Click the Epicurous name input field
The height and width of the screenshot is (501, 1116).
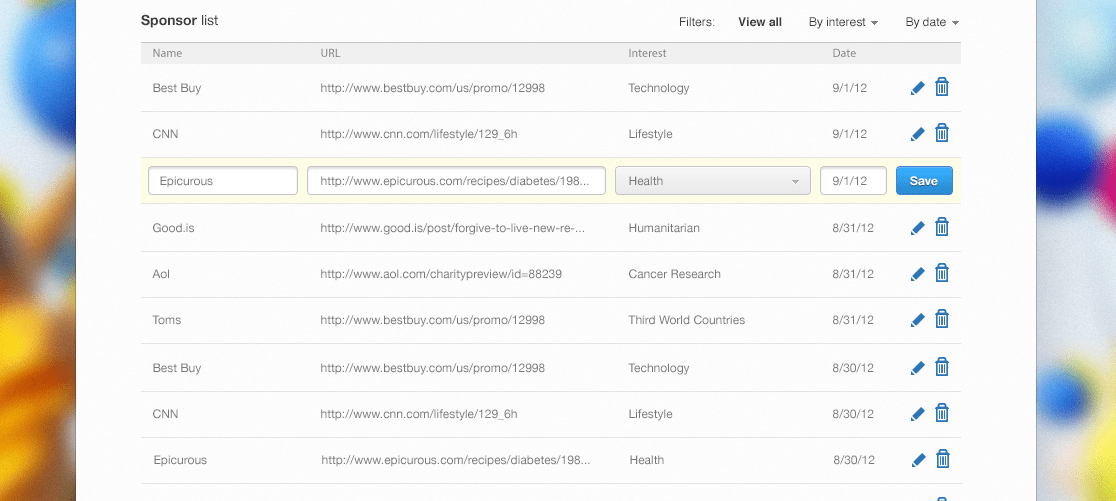point(223,181)
